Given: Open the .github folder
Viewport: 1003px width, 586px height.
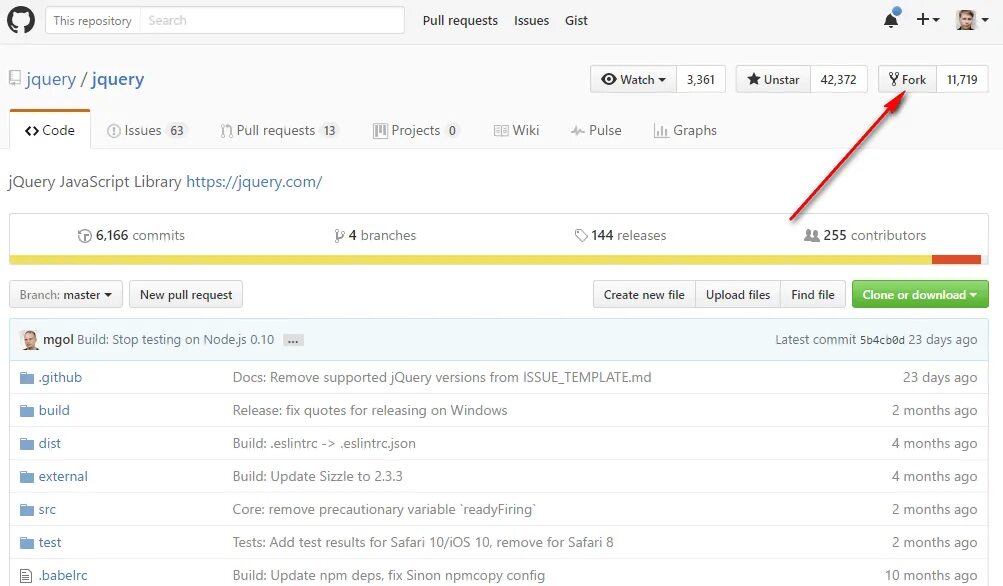Looking at the screenshot, I should [x=60, y=377].
